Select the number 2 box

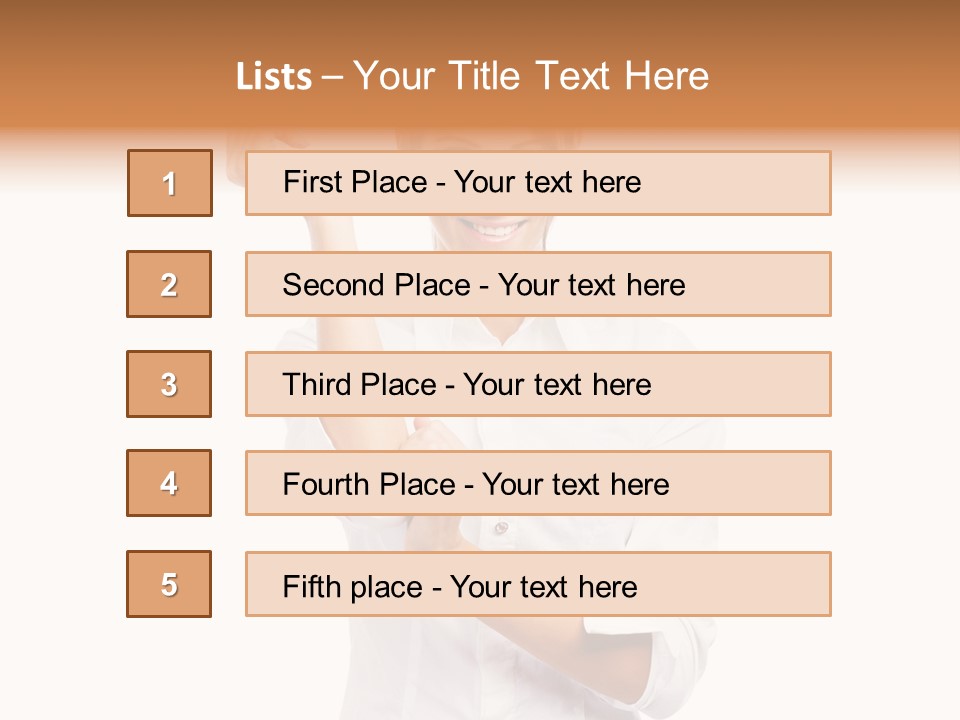tap(169, 284)
